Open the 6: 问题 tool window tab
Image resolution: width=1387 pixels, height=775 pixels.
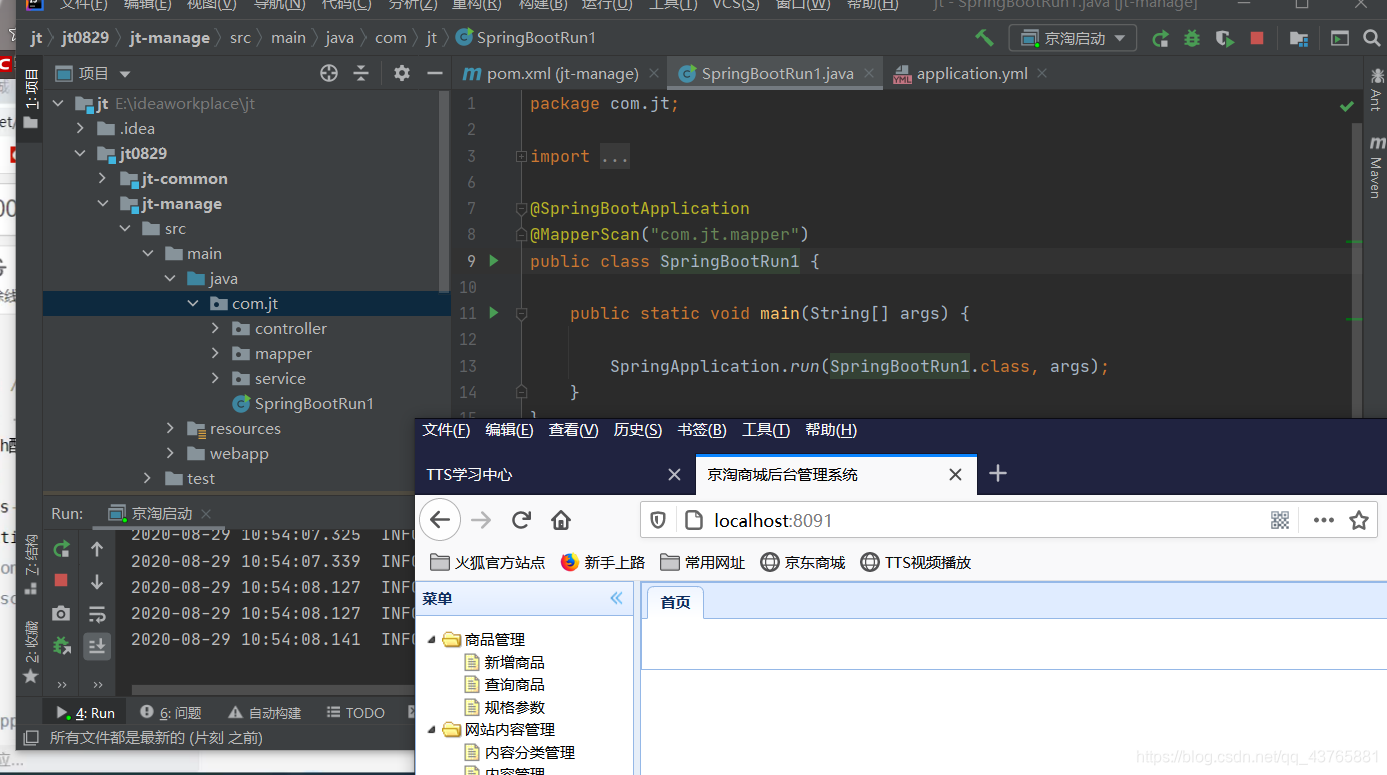tap(171, 712)
